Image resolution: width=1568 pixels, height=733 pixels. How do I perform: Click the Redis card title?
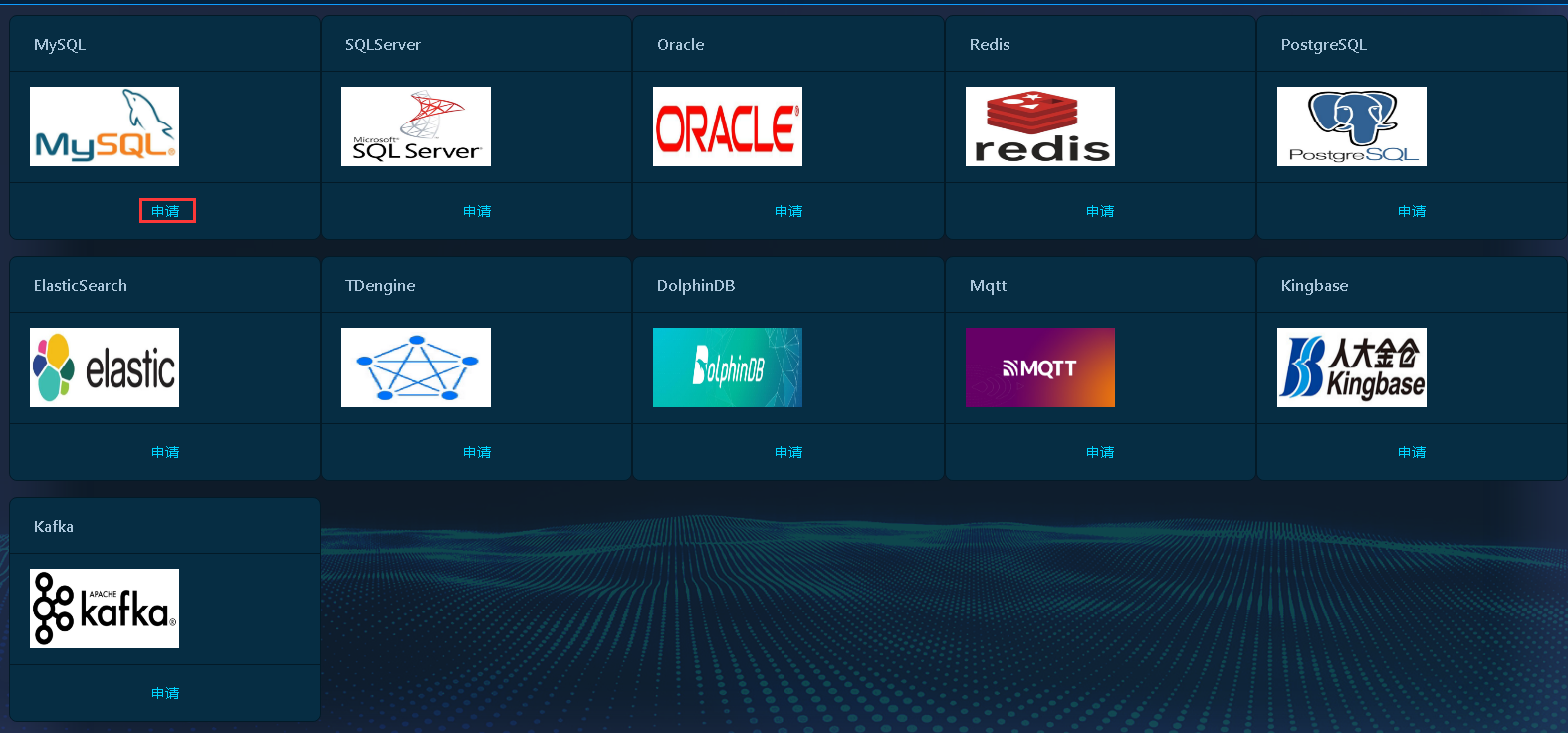pyautogui.click(x=990, y=45)
